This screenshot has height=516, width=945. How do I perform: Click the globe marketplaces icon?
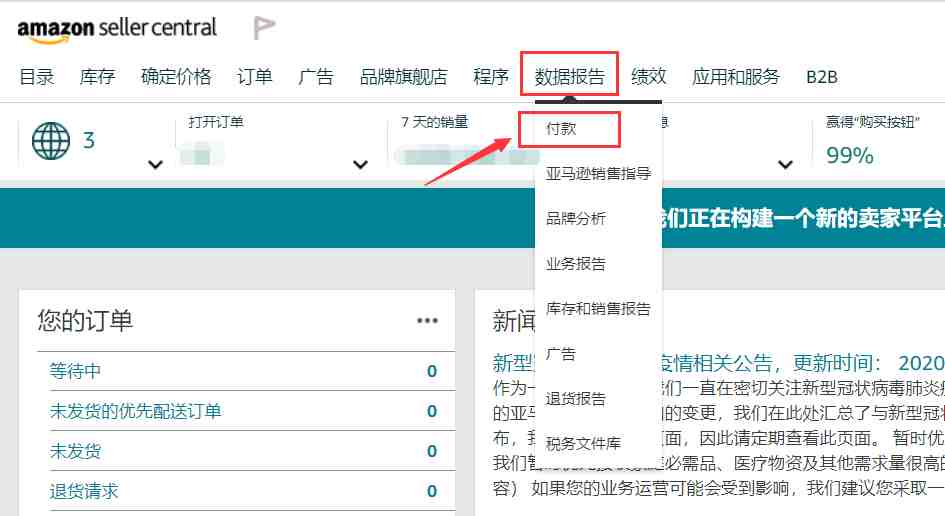click(x=51, y=141)
